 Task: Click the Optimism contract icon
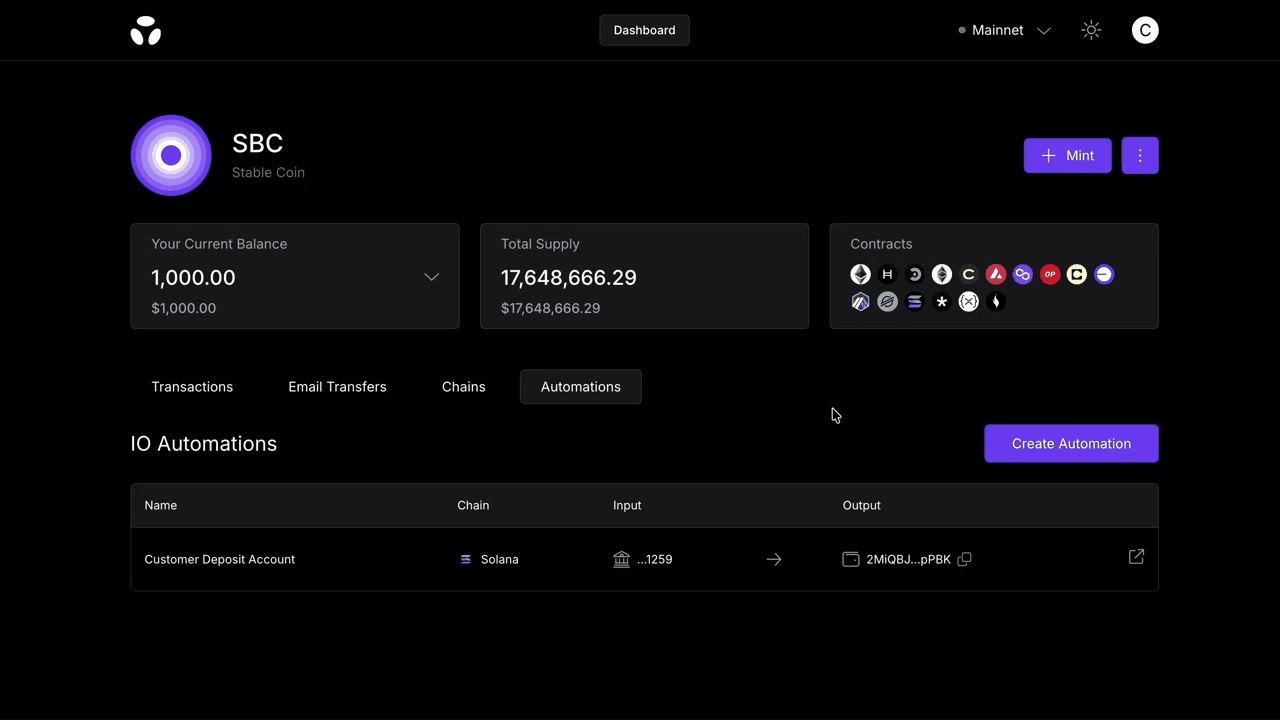pos(1049,274)
